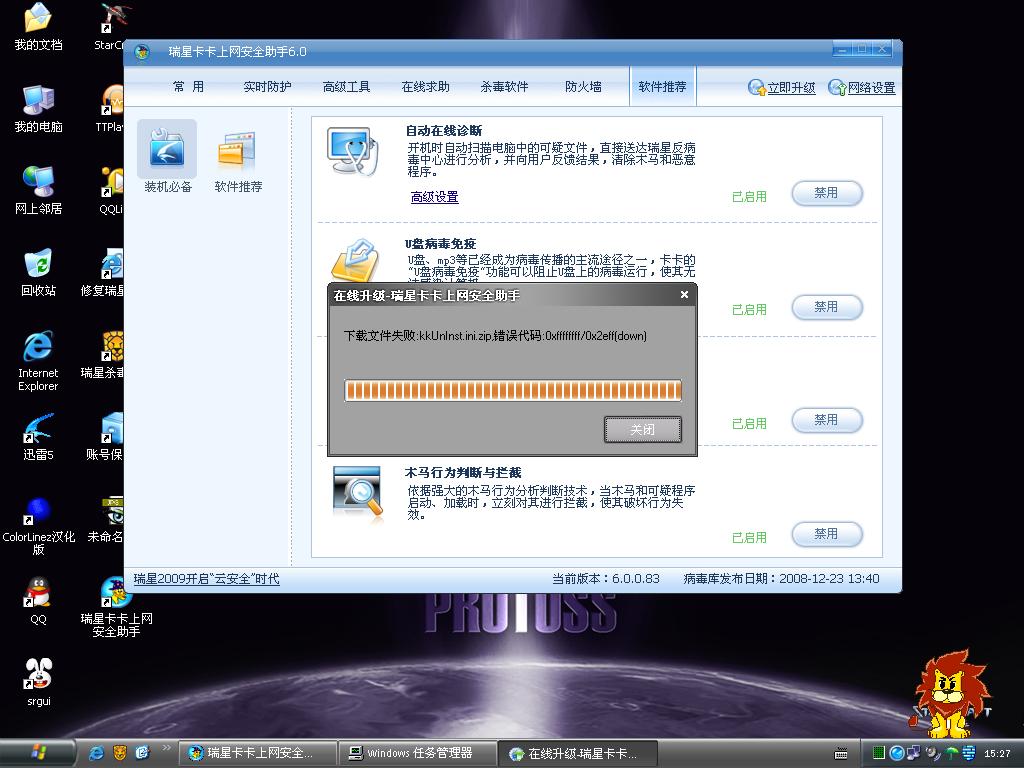Disable 木马行为判断与拦截 with 禁用 button
The image size is (1024, 768).
pos(827,534)
